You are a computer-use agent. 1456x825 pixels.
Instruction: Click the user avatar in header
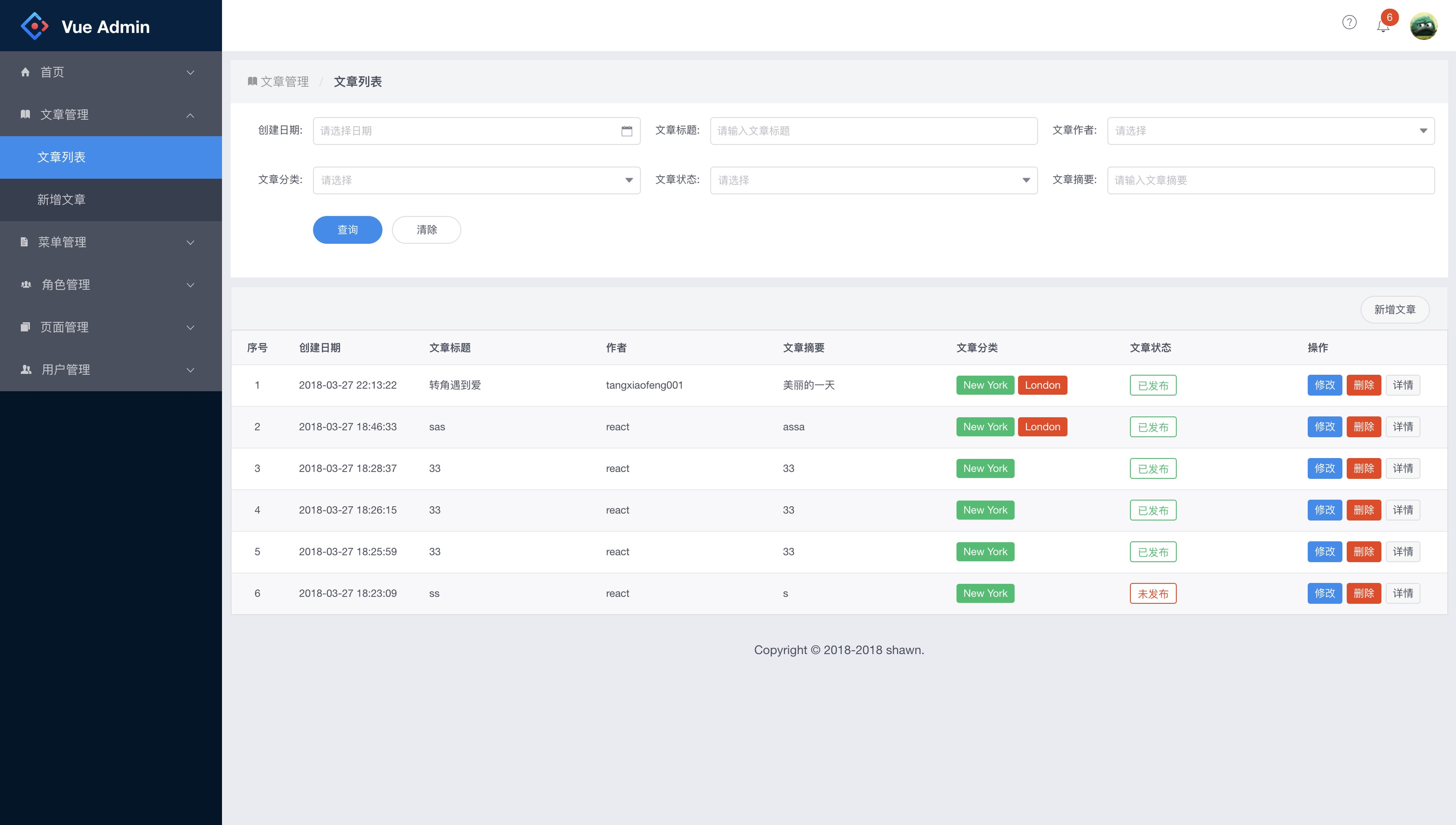pyautogui.click(x=1423, y=26)
